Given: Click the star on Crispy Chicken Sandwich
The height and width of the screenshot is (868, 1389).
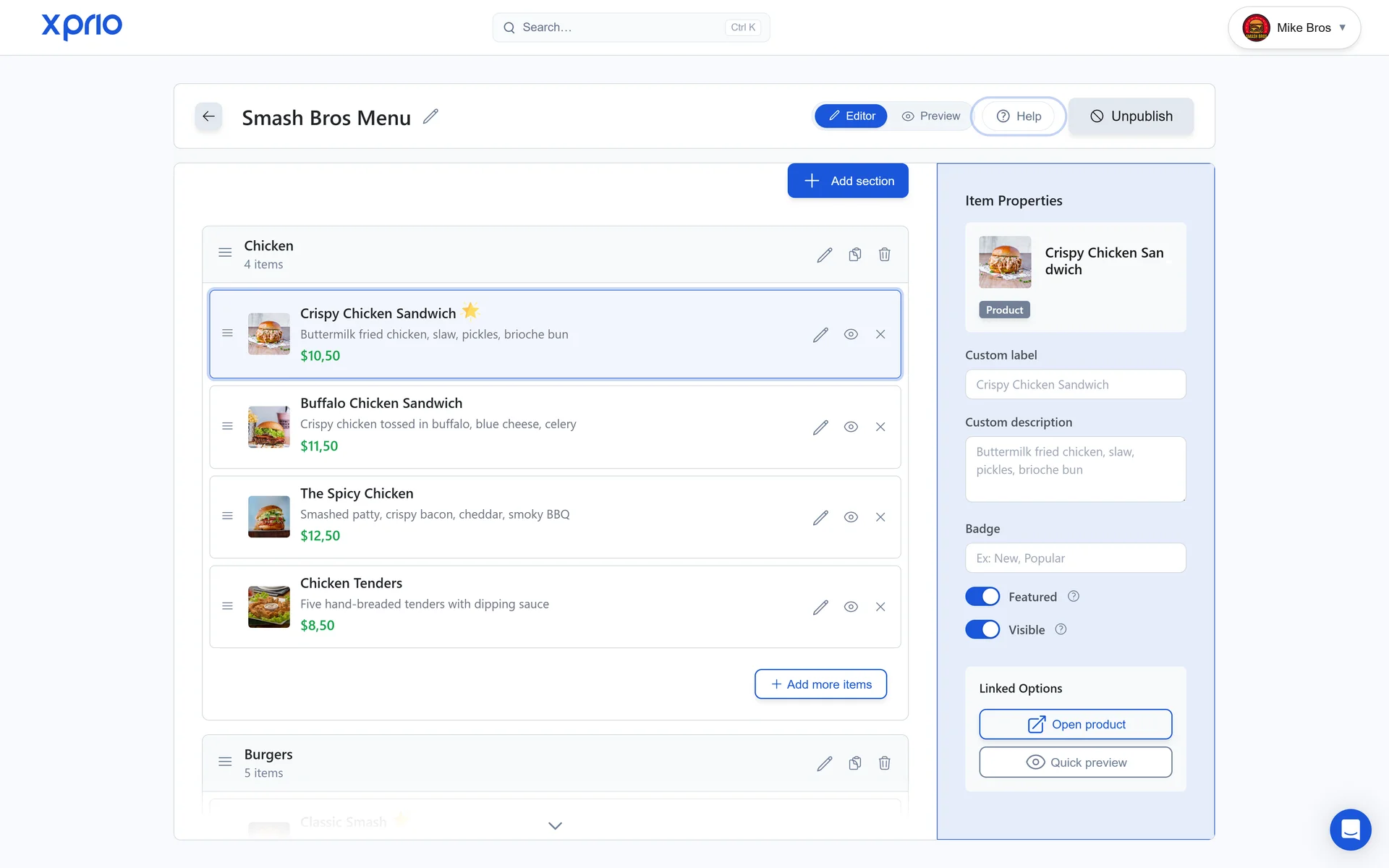Looking at the screenshot, I should tap(470, 310).
